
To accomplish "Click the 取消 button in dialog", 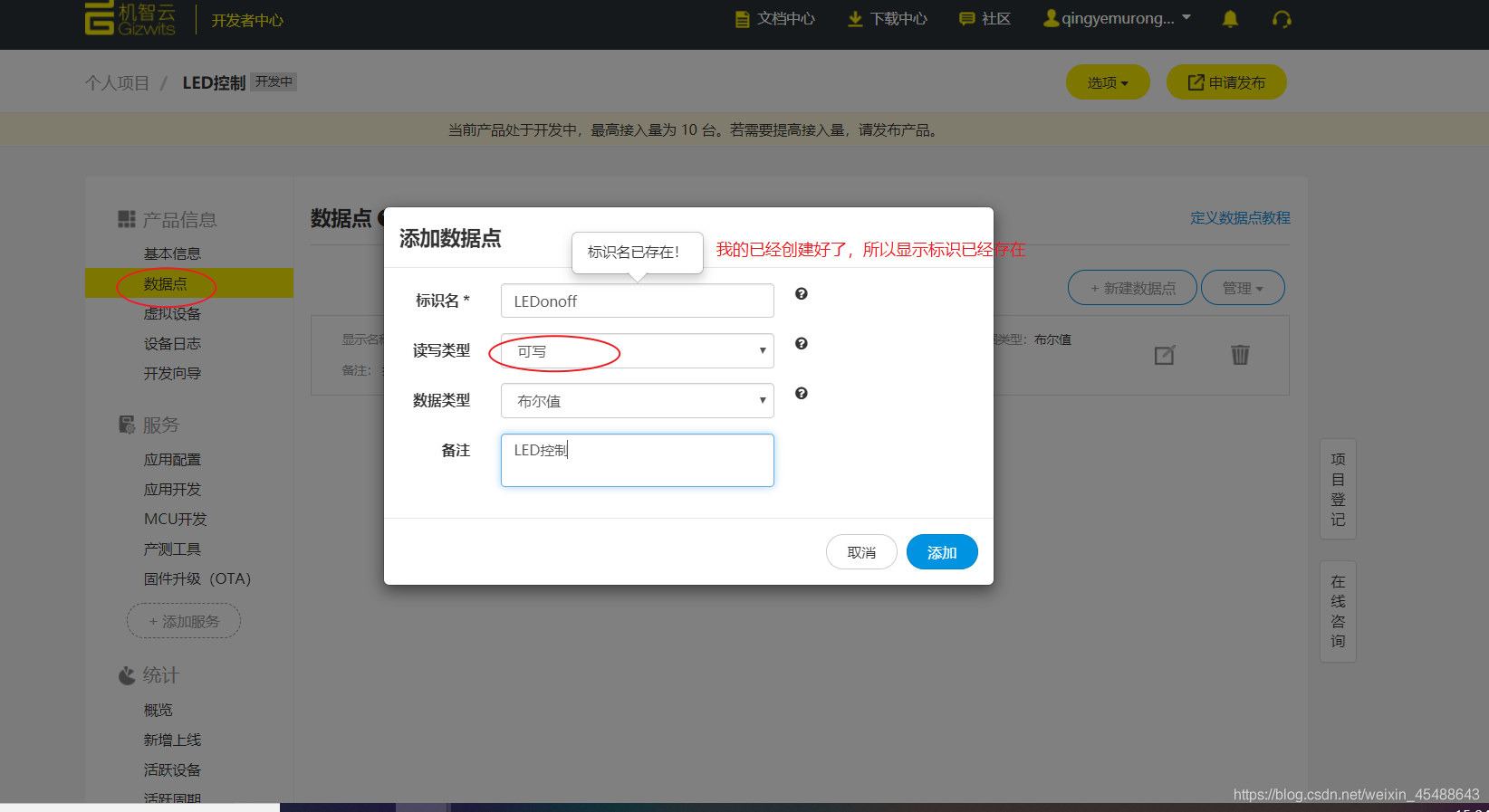I will [x=861, y=552].
